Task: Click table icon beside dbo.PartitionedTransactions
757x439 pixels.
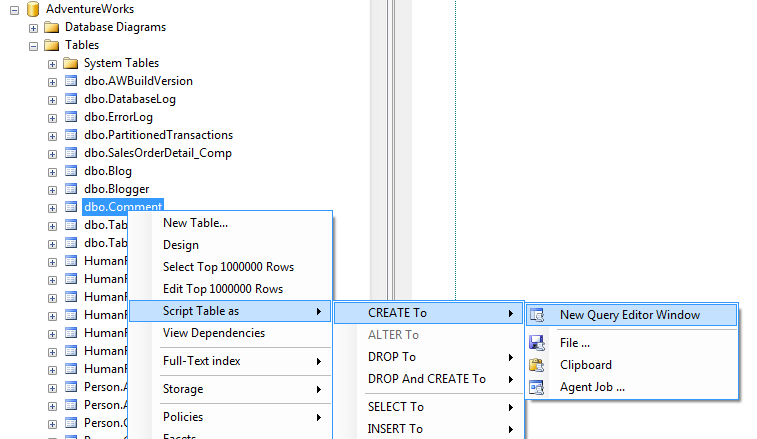Action: [71, 135]
